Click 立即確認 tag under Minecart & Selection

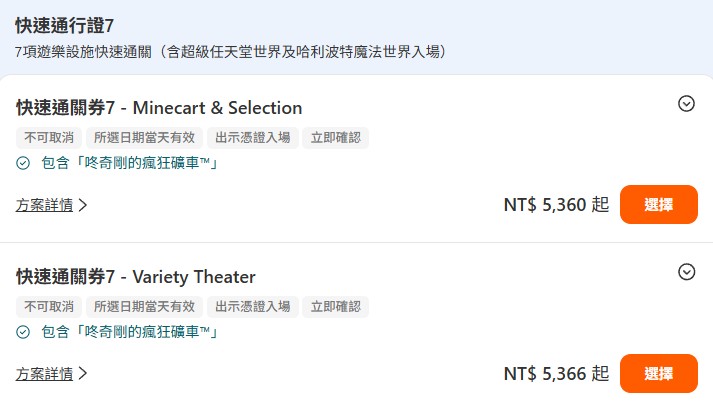point(336,138)
